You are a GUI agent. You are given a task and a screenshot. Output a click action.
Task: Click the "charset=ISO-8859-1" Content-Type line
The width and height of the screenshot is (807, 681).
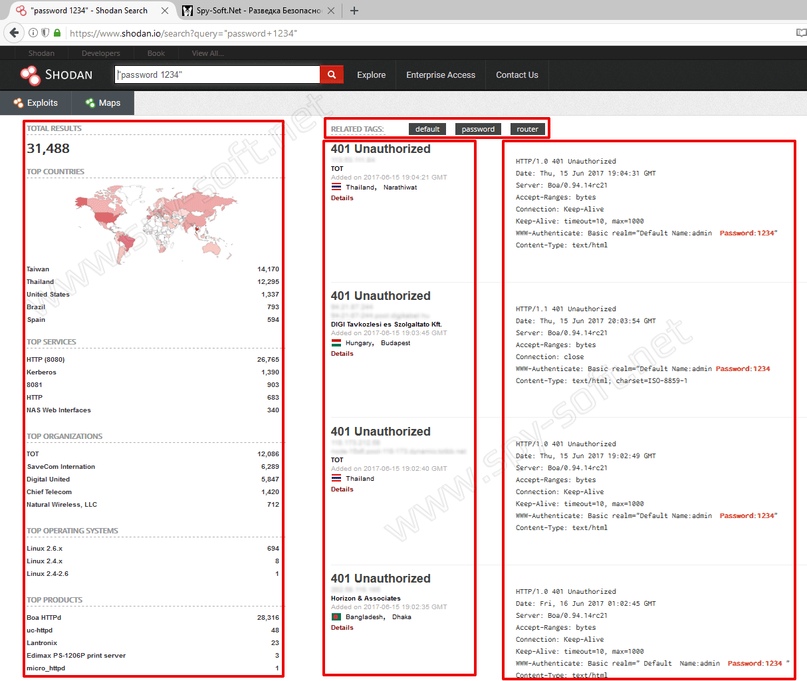(x=602, y=381)
